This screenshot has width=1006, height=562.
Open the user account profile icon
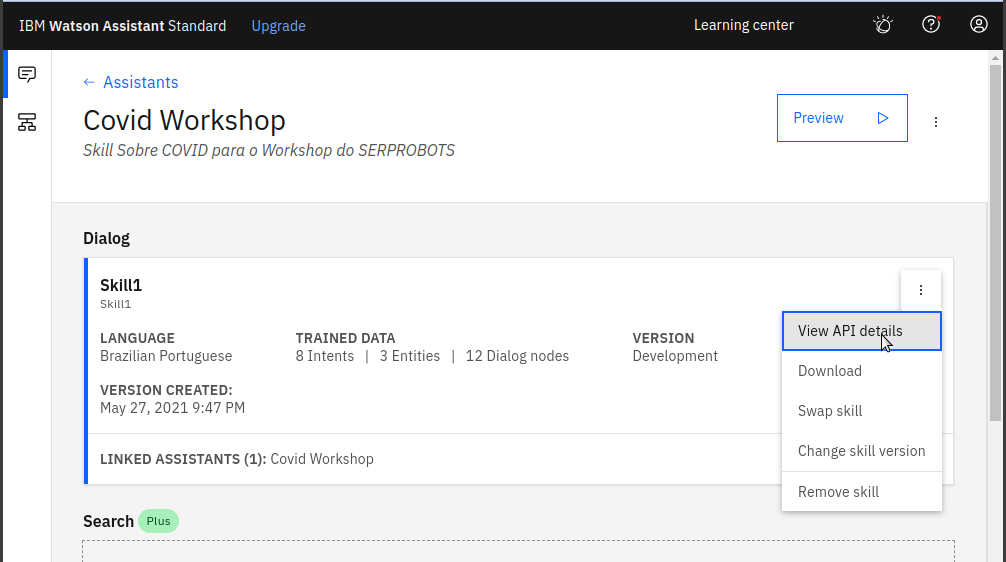tap(978, 25)
